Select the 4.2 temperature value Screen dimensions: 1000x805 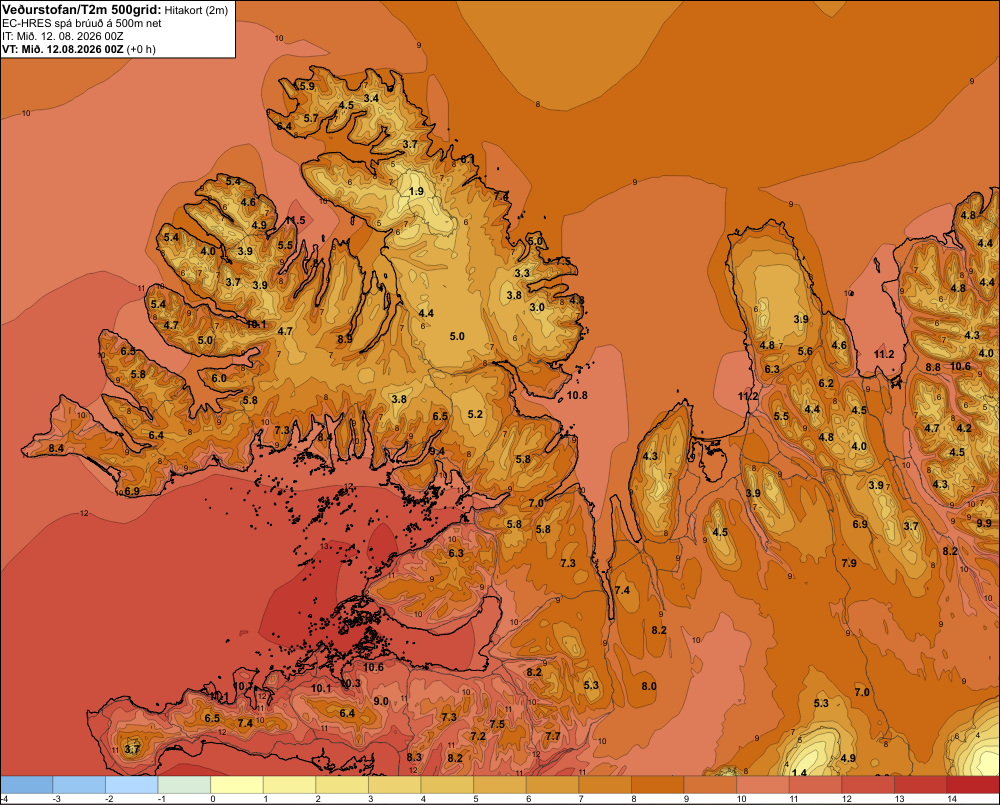[x=964, y=429]
